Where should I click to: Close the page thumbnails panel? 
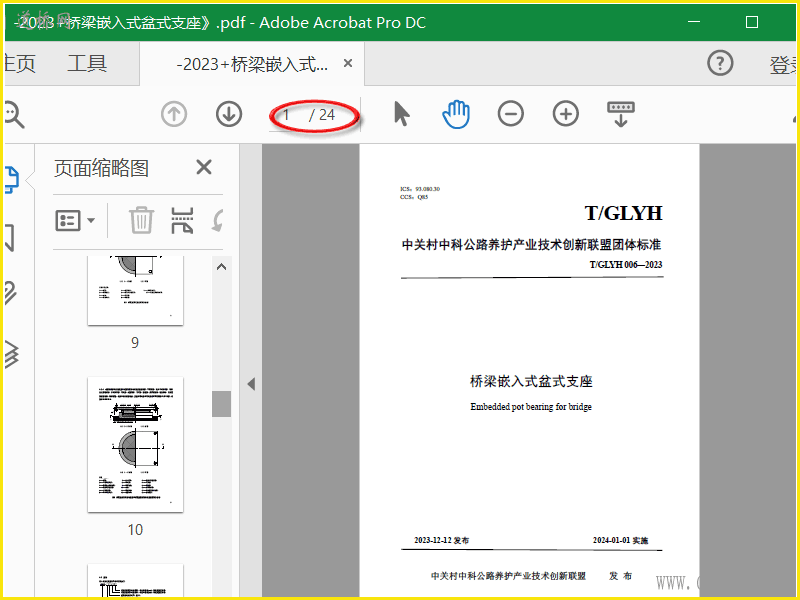point(204,167)
